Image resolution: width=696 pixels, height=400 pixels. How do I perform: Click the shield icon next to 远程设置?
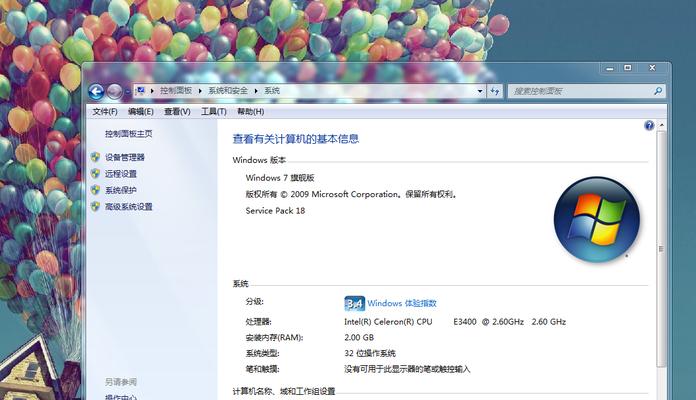pyautogui.click(x=95, y=173)
